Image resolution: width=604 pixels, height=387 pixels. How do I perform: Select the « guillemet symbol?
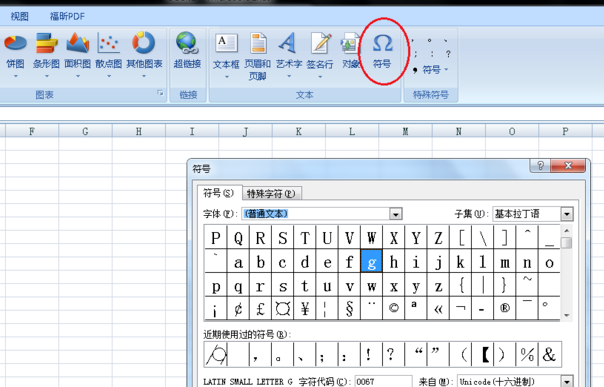point(438,308)
